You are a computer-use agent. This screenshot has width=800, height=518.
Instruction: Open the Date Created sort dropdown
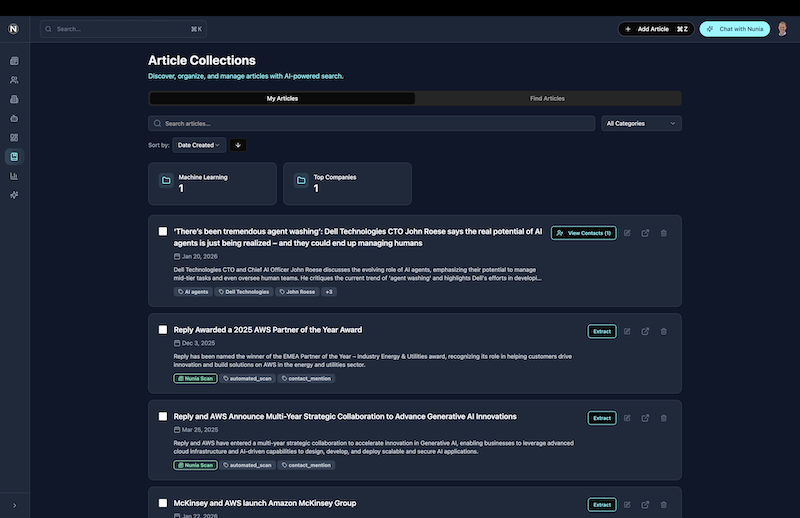pyautogui.click(x=199, y=145)
